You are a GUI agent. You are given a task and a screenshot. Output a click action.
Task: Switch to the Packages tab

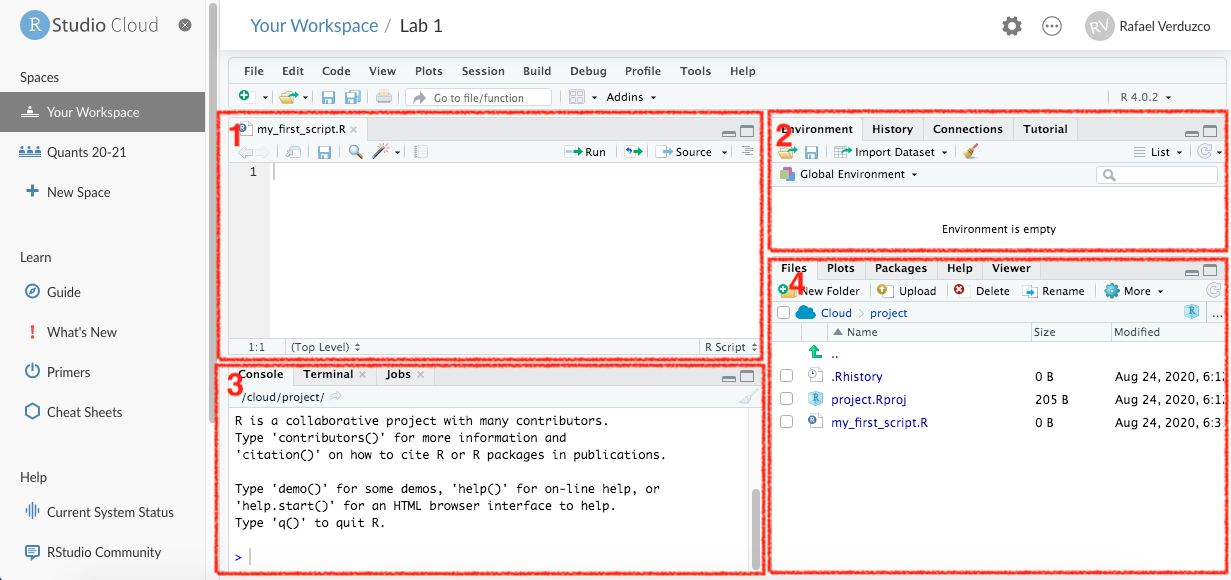coord(900,268)
